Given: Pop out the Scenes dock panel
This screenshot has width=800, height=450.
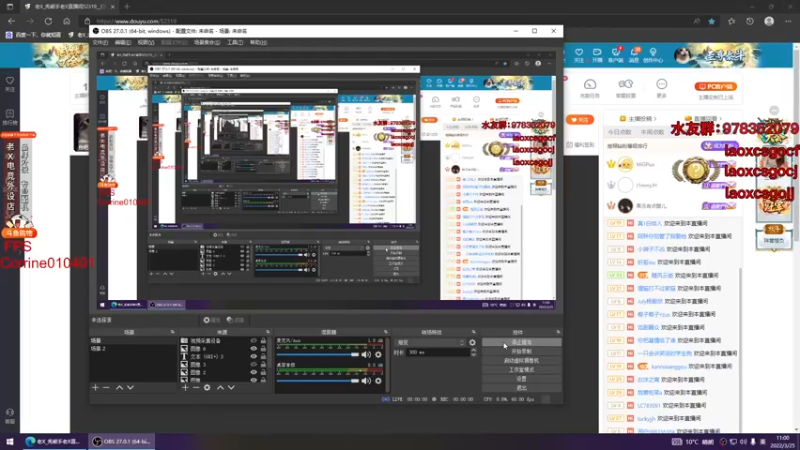Looking at the screenshot, I should 172,332.
